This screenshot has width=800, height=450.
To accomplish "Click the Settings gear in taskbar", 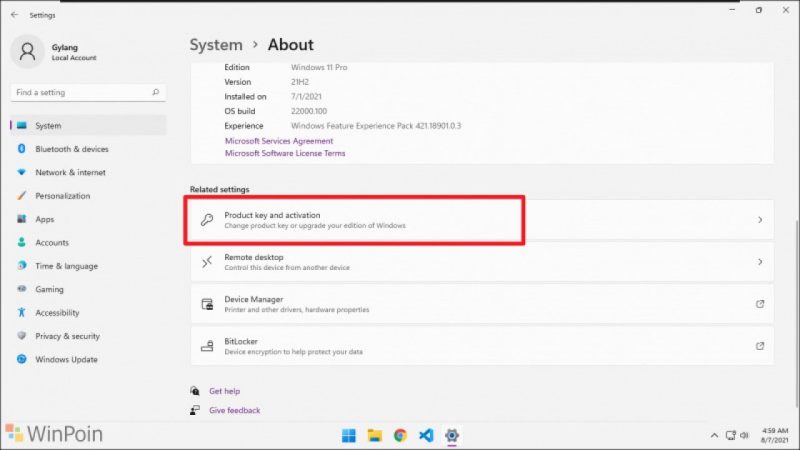I will [x=452, y=435].
